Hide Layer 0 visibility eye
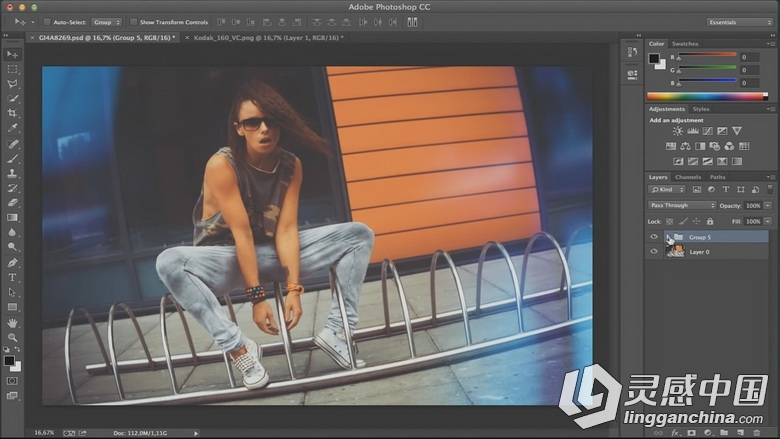This screenshot has width=780, height=439. point(654,252)
